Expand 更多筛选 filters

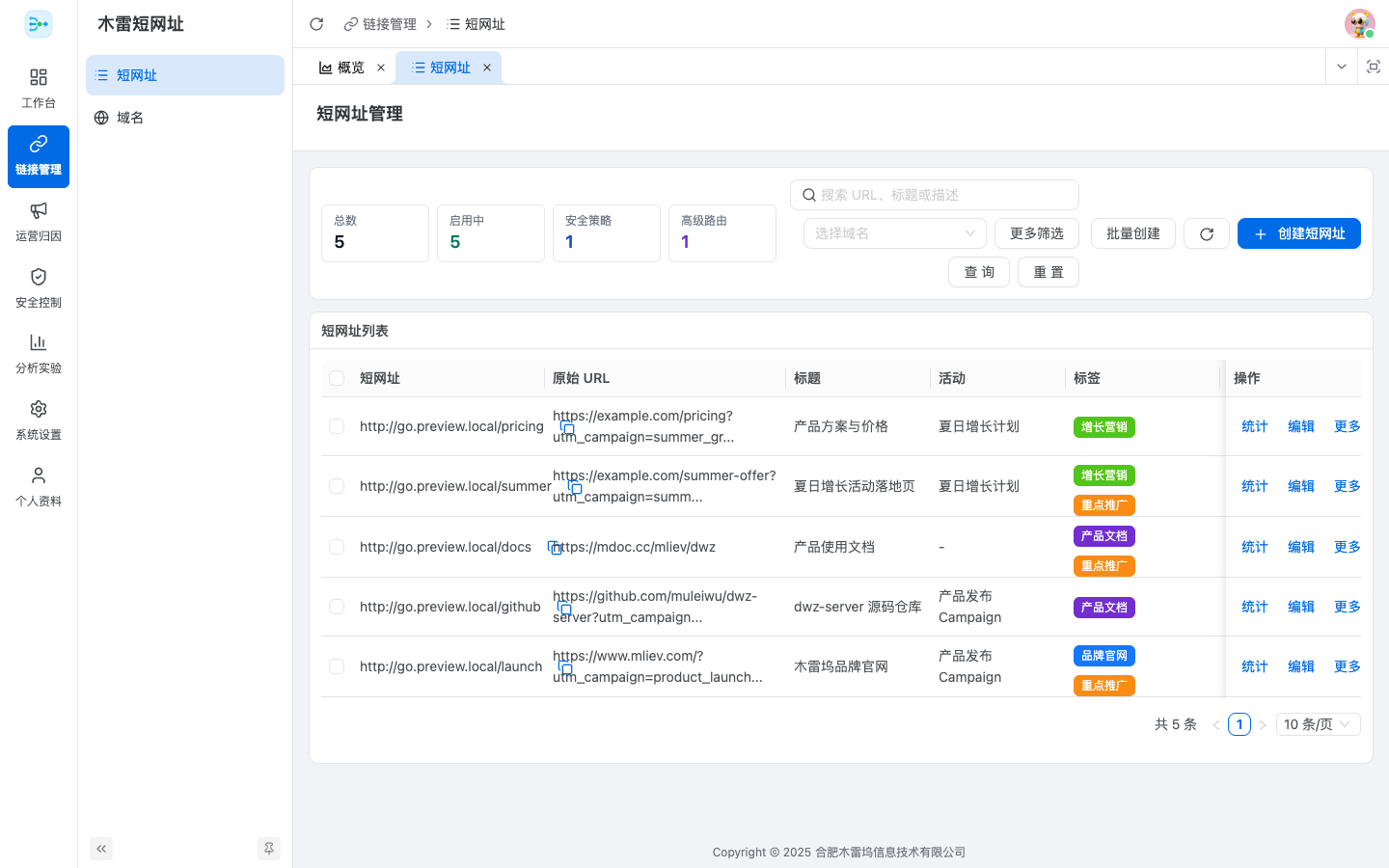(1037, 233)
